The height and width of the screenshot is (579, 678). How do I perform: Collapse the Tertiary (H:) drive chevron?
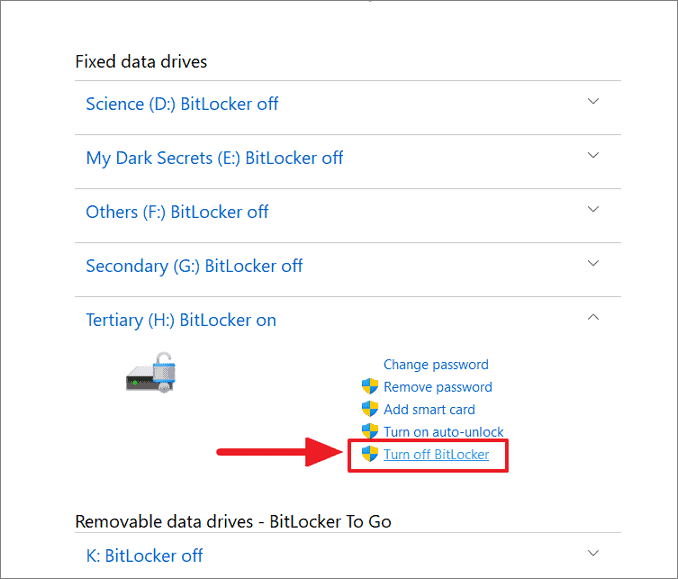pos(593,317)
